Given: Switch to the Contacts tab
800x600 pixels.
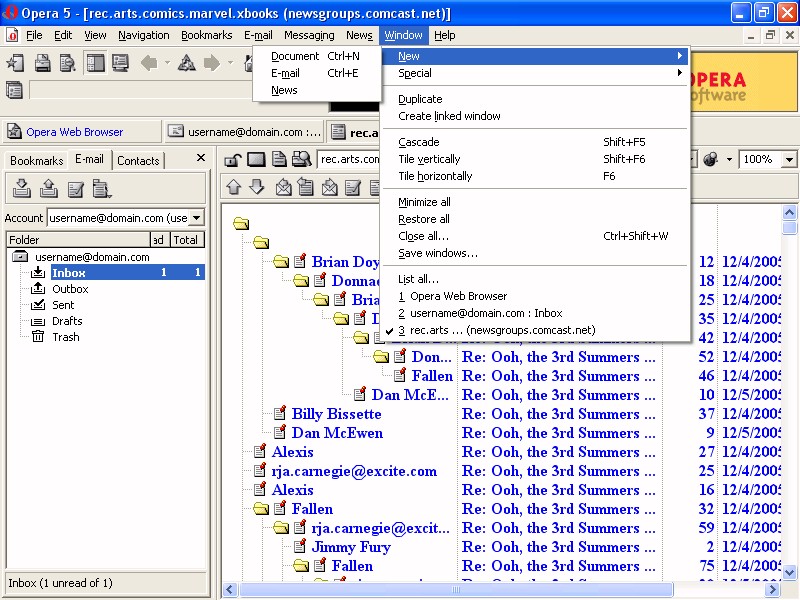Looking at the screenshot, I should point(138,161).
